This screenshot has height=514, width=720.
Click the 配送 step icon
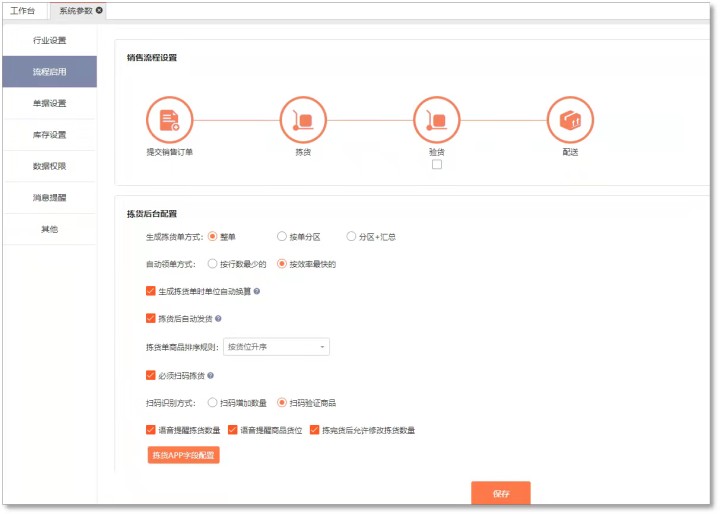(x=570, y=120)
